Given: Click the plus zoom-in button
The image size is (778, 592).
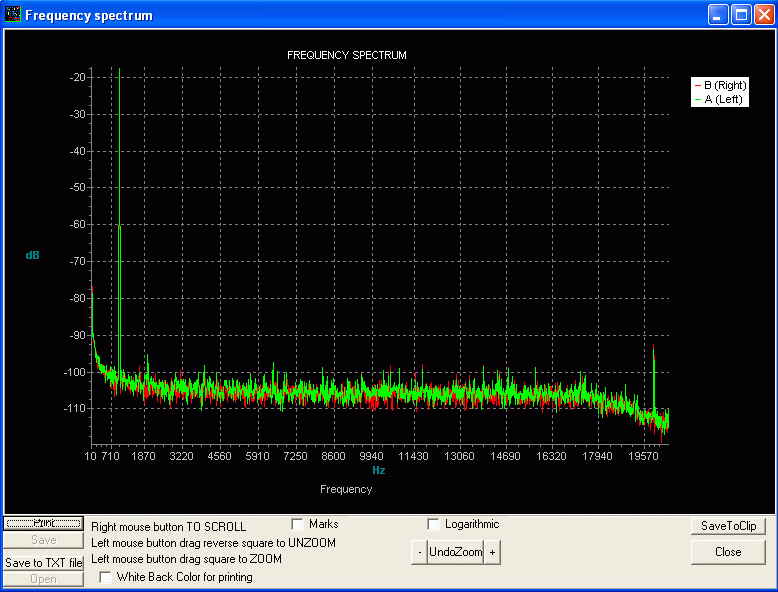Looking at the screenshot, I should (x=492, y=552).
